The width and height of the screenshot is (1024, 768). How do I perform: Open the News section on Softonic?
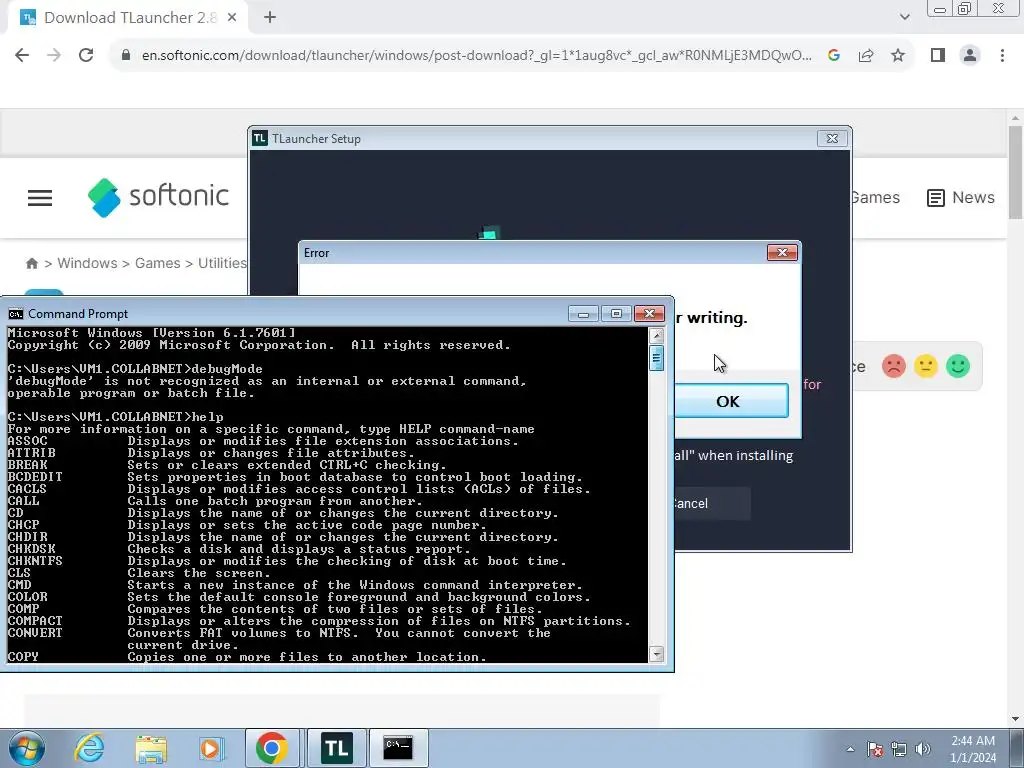[x=961, y=197]
